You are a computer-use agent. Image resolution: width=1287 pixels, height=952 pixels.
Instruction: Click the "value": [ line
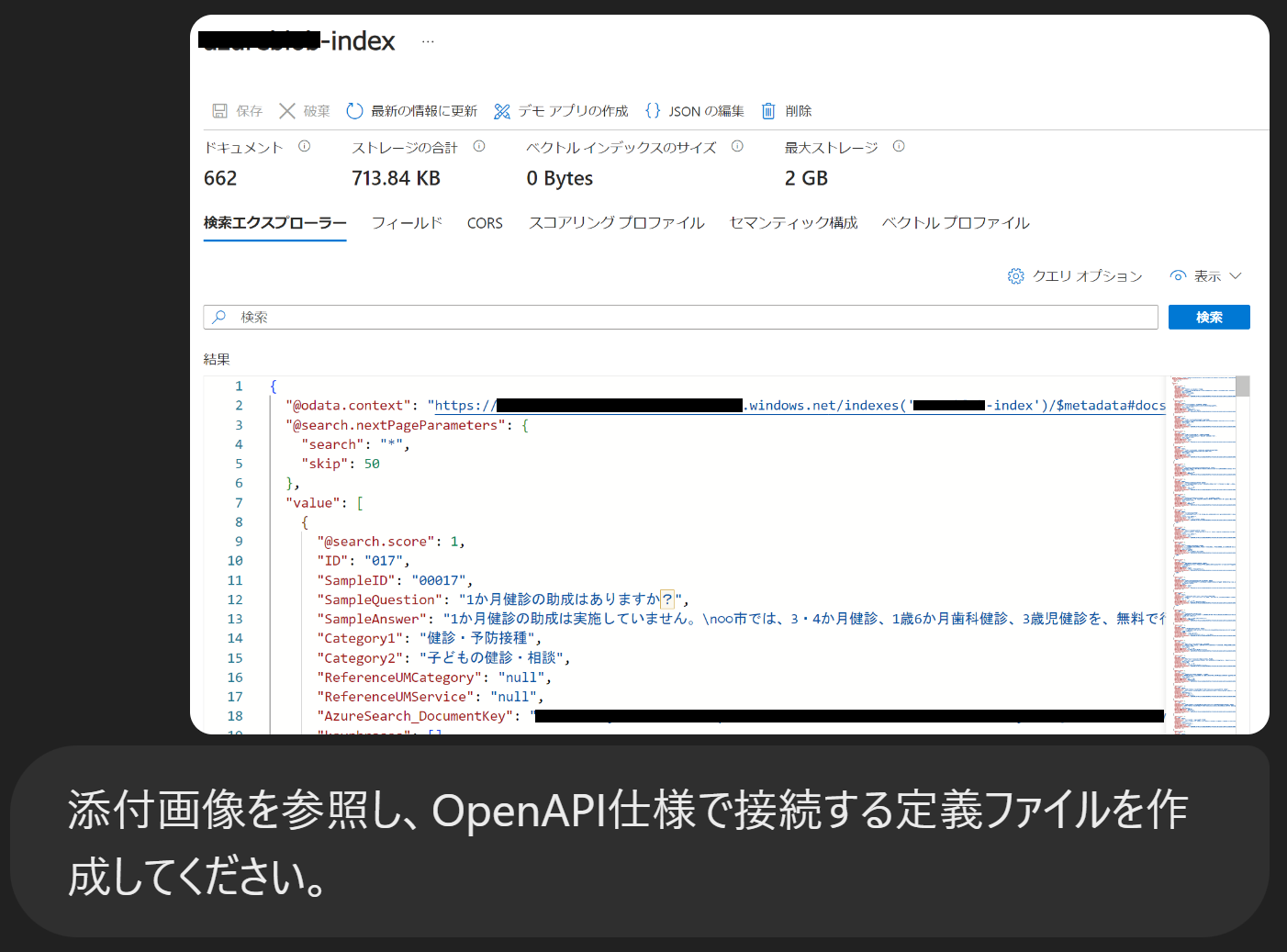(x=324, y=503)
